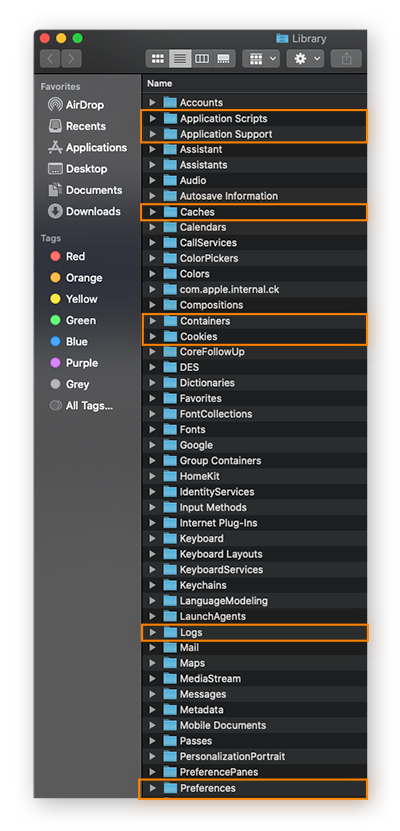
Task: Select the Mobile Documents row
Action: tap(254, 725)
